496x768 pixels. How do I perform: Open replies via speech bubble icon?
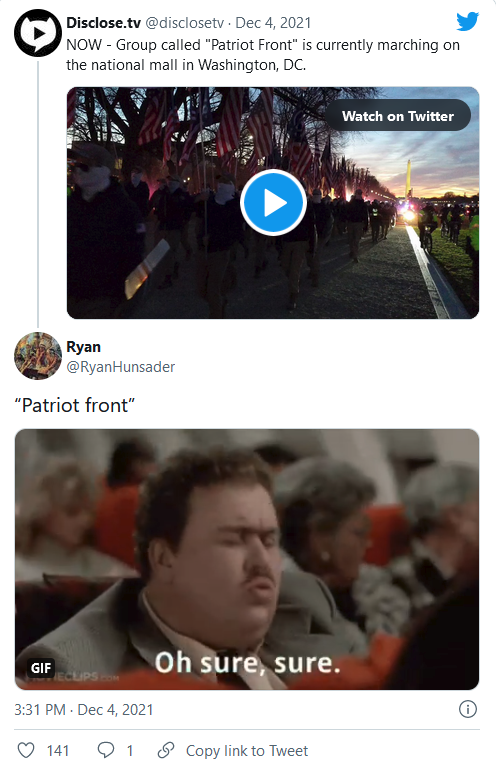[106, 750]
